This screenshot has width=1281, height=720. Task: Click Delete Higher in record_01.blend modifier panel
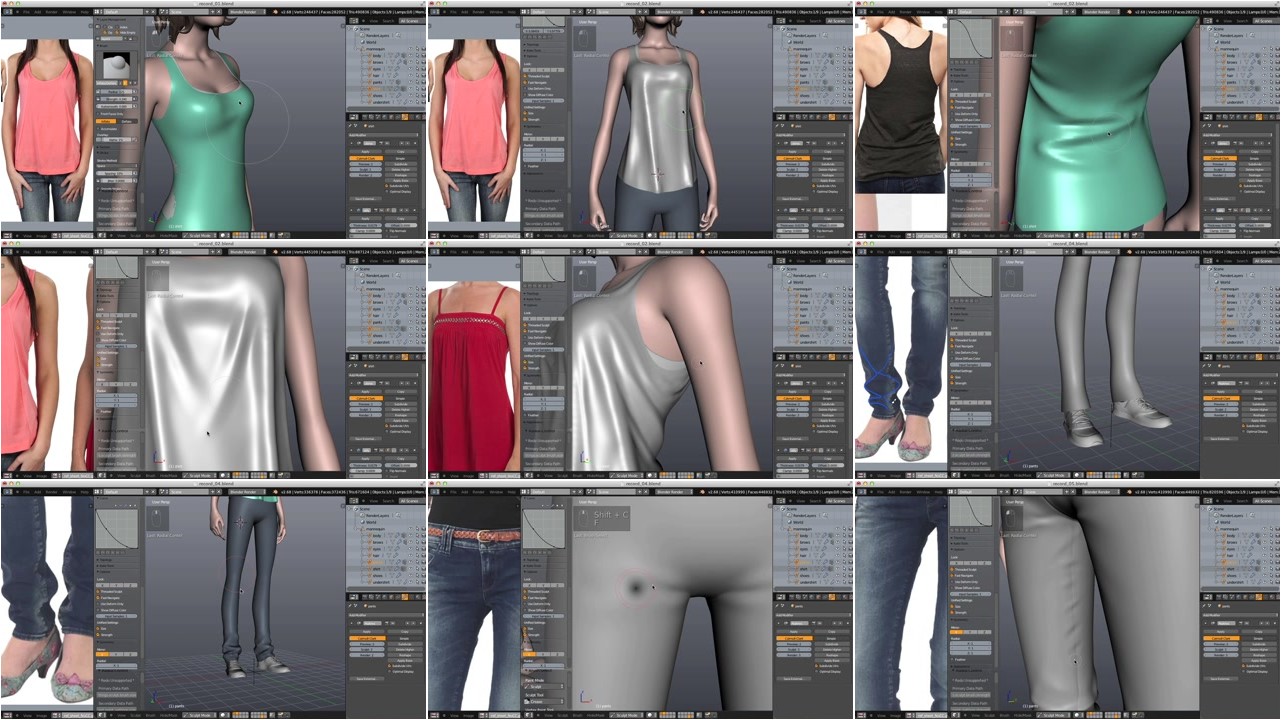pyautogui.click(x=402, y=170)
